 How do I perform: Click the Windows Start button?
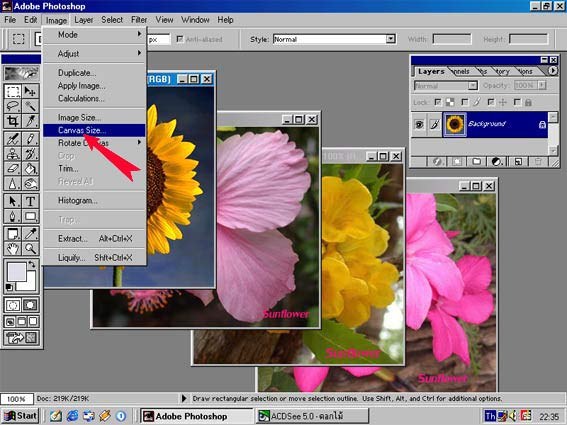tap(21, 416)
